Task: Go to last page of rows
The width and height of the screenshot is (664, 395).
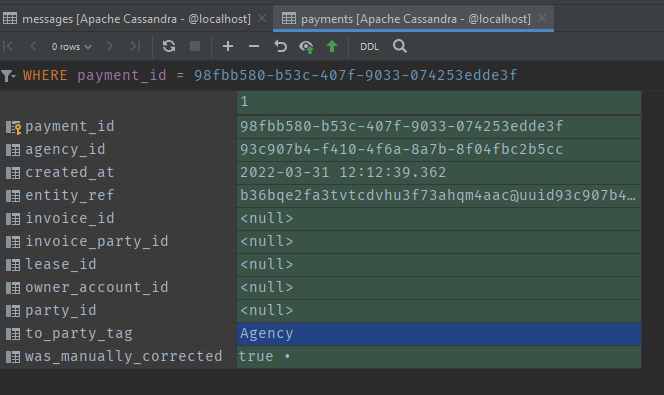Action: pos(135,46)
